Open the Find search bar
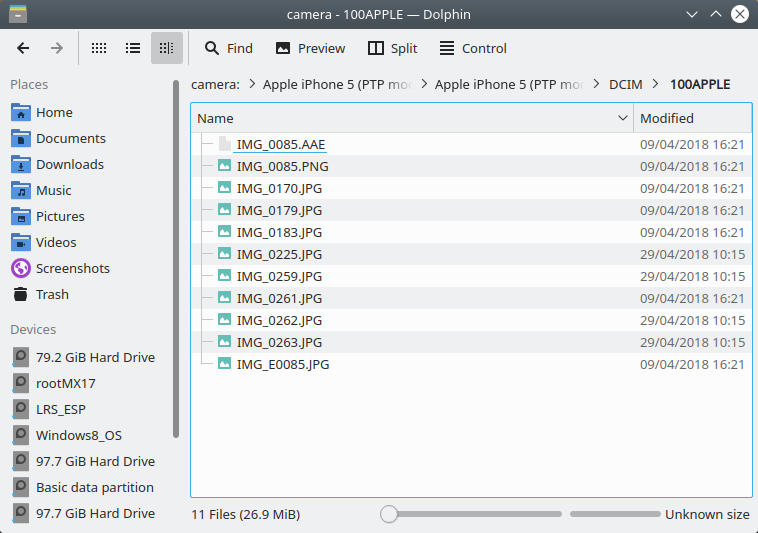This screenshot has width=758, height=533. (228, 48)
